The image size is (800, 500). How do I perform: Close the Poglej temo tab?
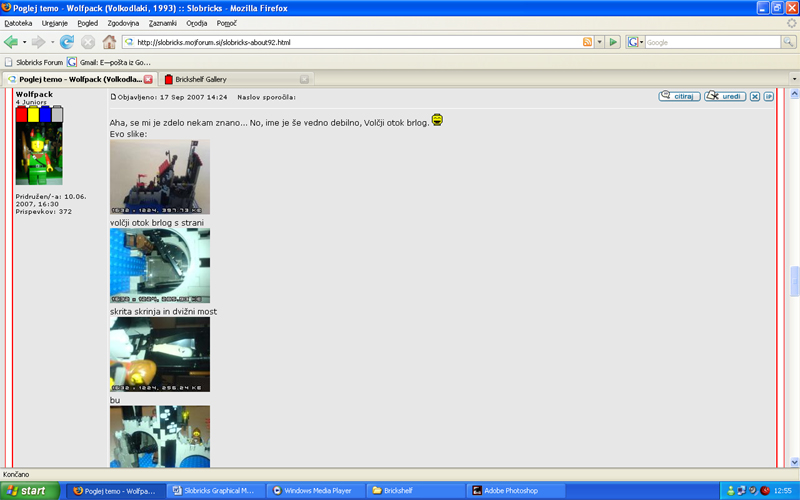[x=148, y=79]
